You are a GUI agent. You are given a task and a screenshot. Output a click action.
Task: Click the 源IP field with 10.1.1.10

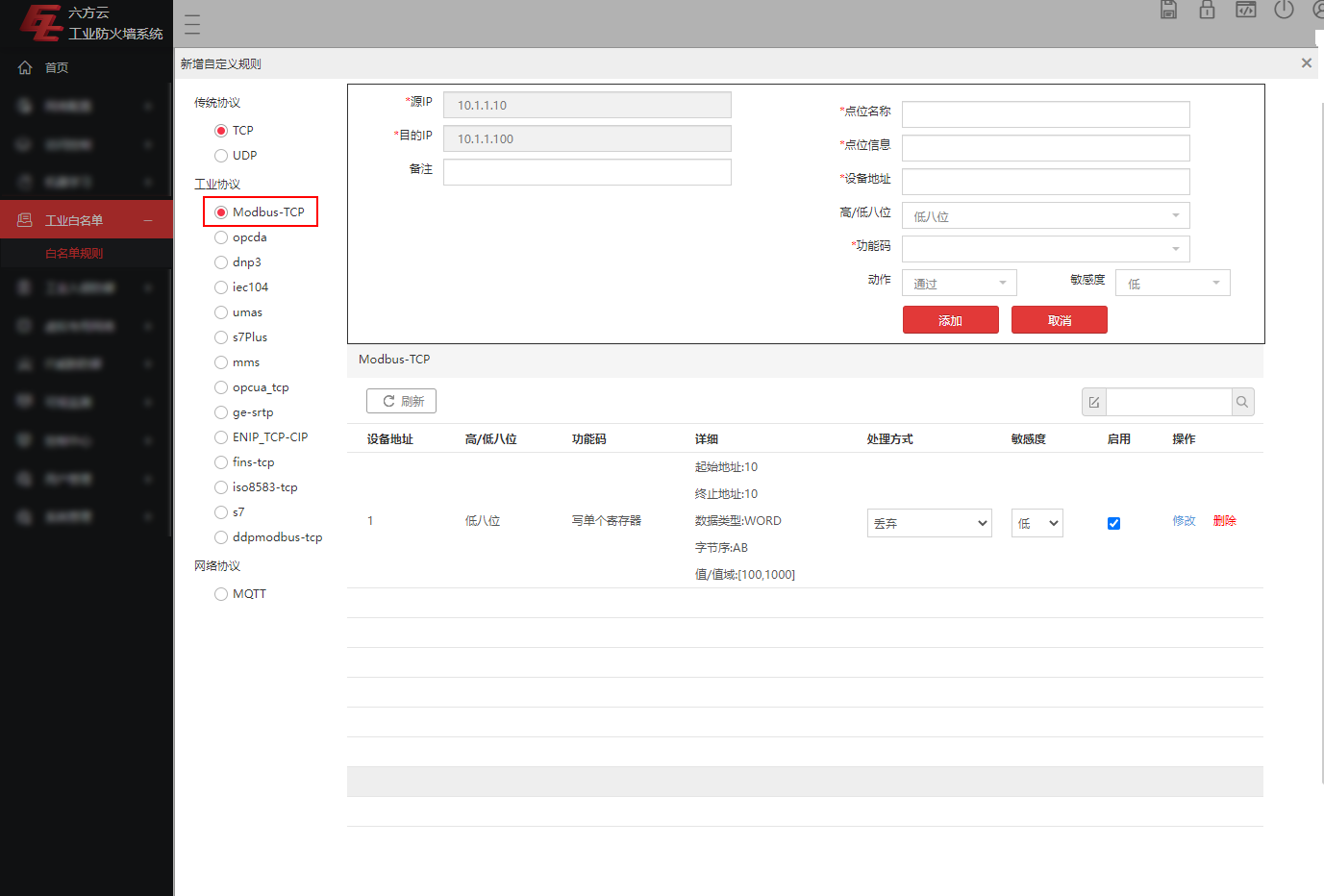[587, 105]
